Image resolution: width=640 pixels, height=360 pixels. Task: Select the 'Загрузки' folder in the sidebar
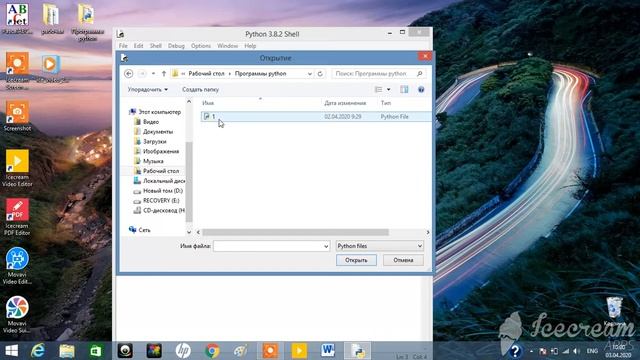coord(150,141)
